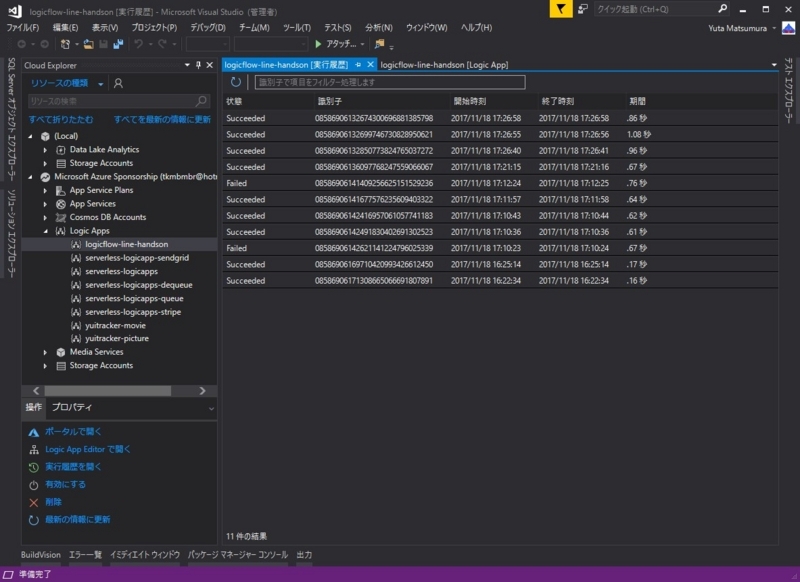800x582 pixels.
Task: Pin the Cloud Explorer panel
Action: [x=198, y=65]
